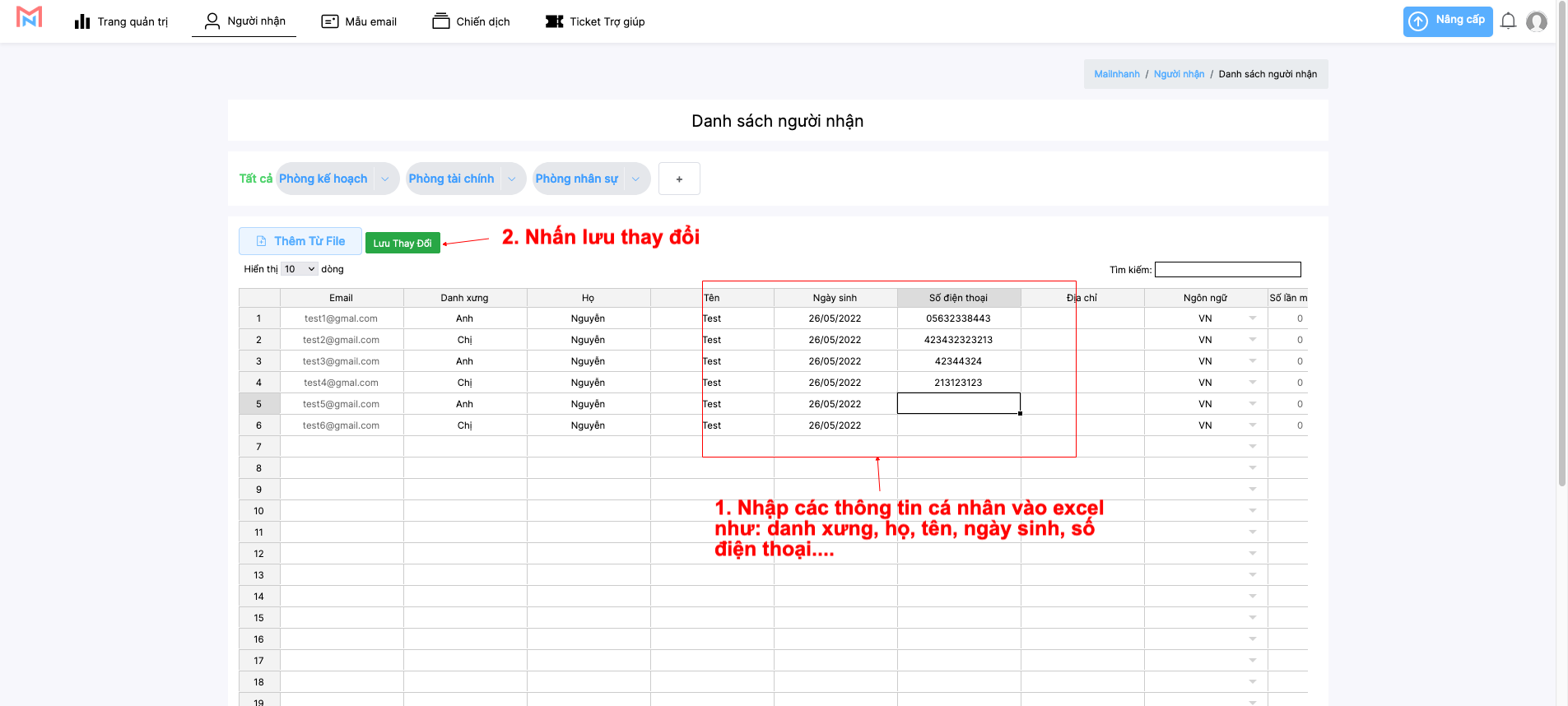Follow the Mailnhanh breadcrumb link
Viewport: 1568px width, 706px height.
coord(1116,74)
